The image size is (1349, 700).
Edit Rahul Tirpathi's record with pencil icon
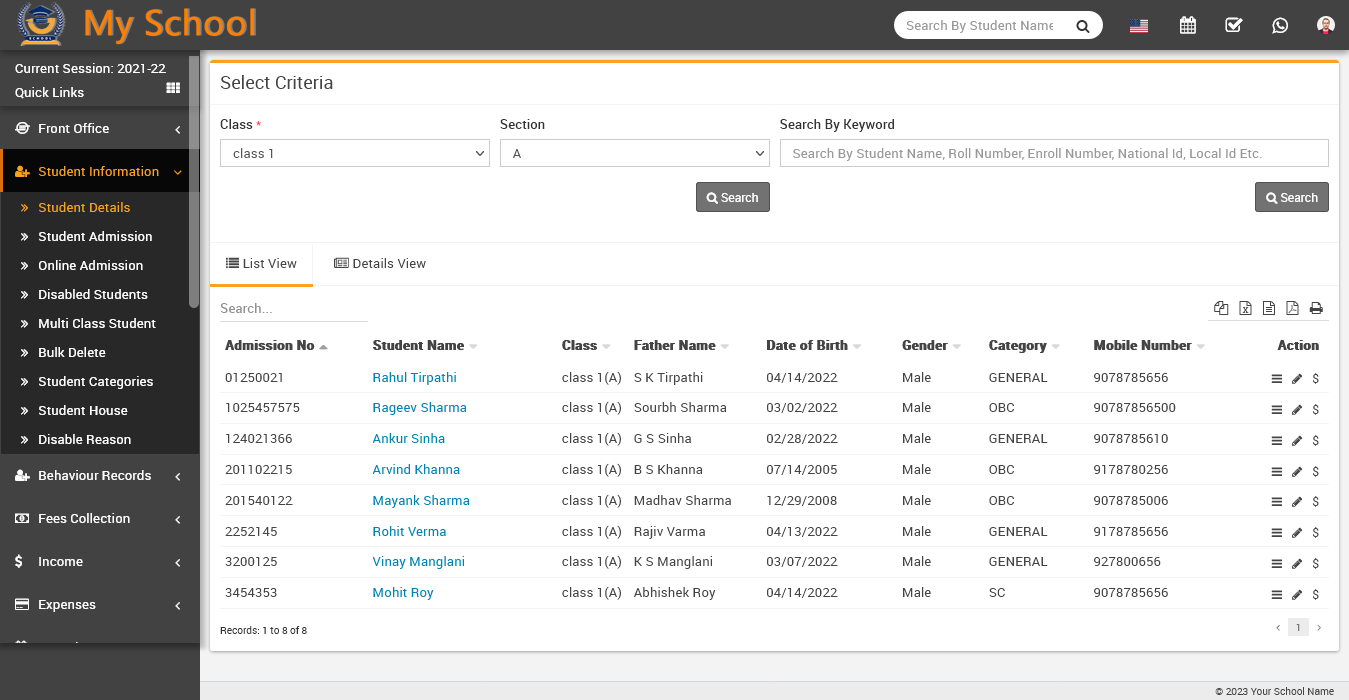pyautogui.click(x=1297, y=379)
